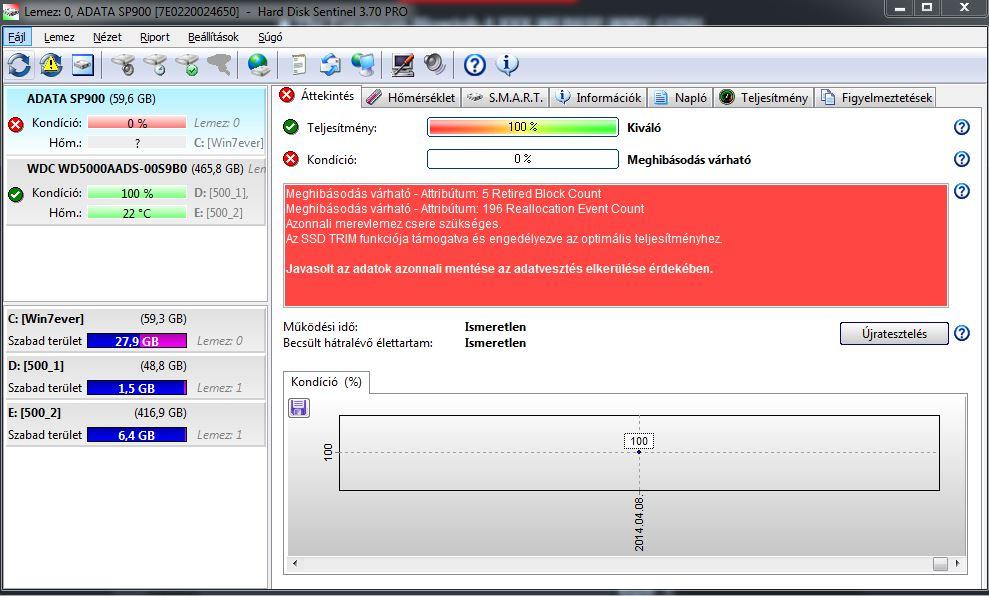Click the '5 Retired Block Count' warning line
The image size is (989, 596).
pyautogui.click(x=443, y=194)
